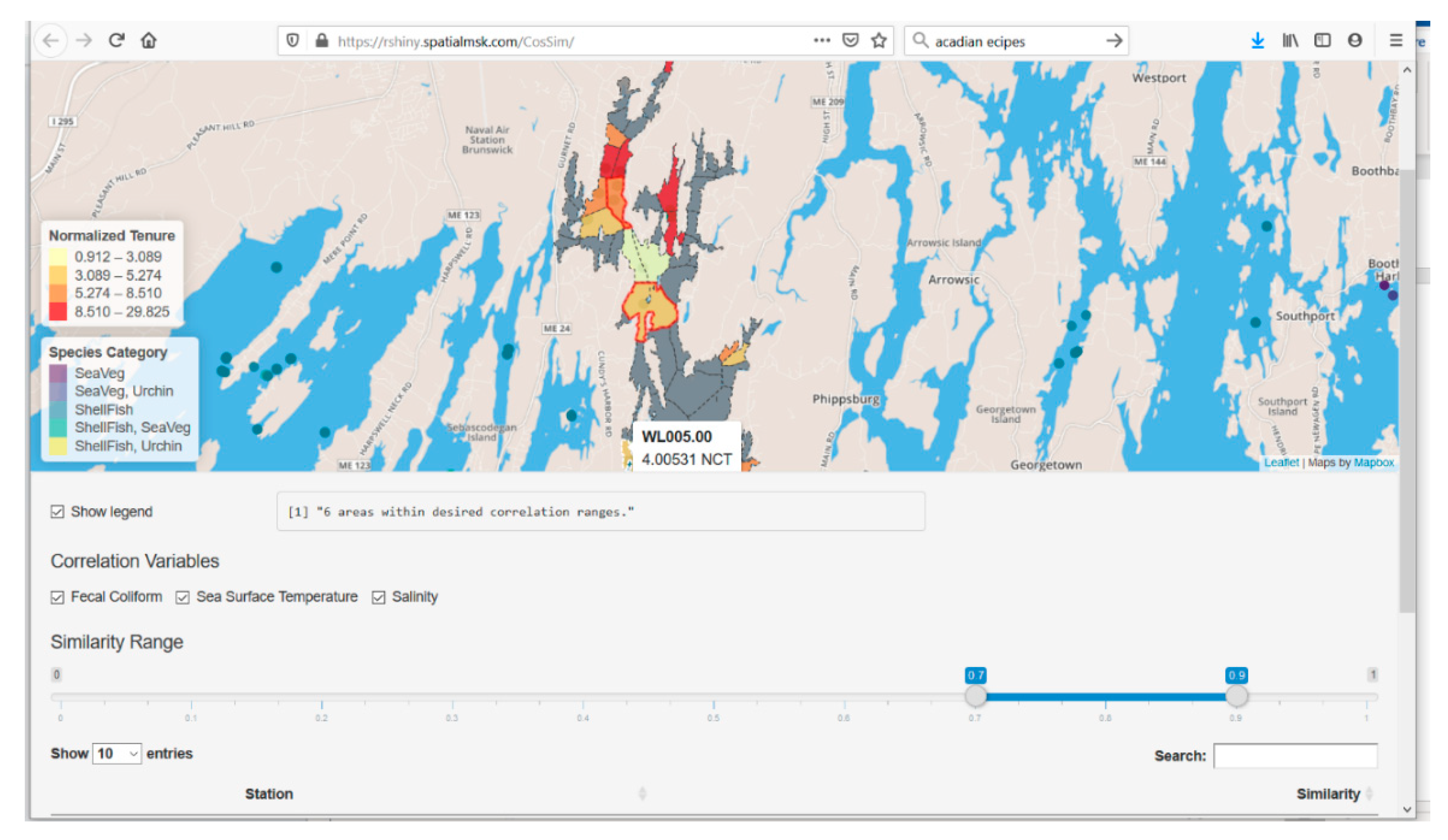Viewport: 1448px width, 840px height.
Task: Go to the home page icon
Action: click(149, 41)
